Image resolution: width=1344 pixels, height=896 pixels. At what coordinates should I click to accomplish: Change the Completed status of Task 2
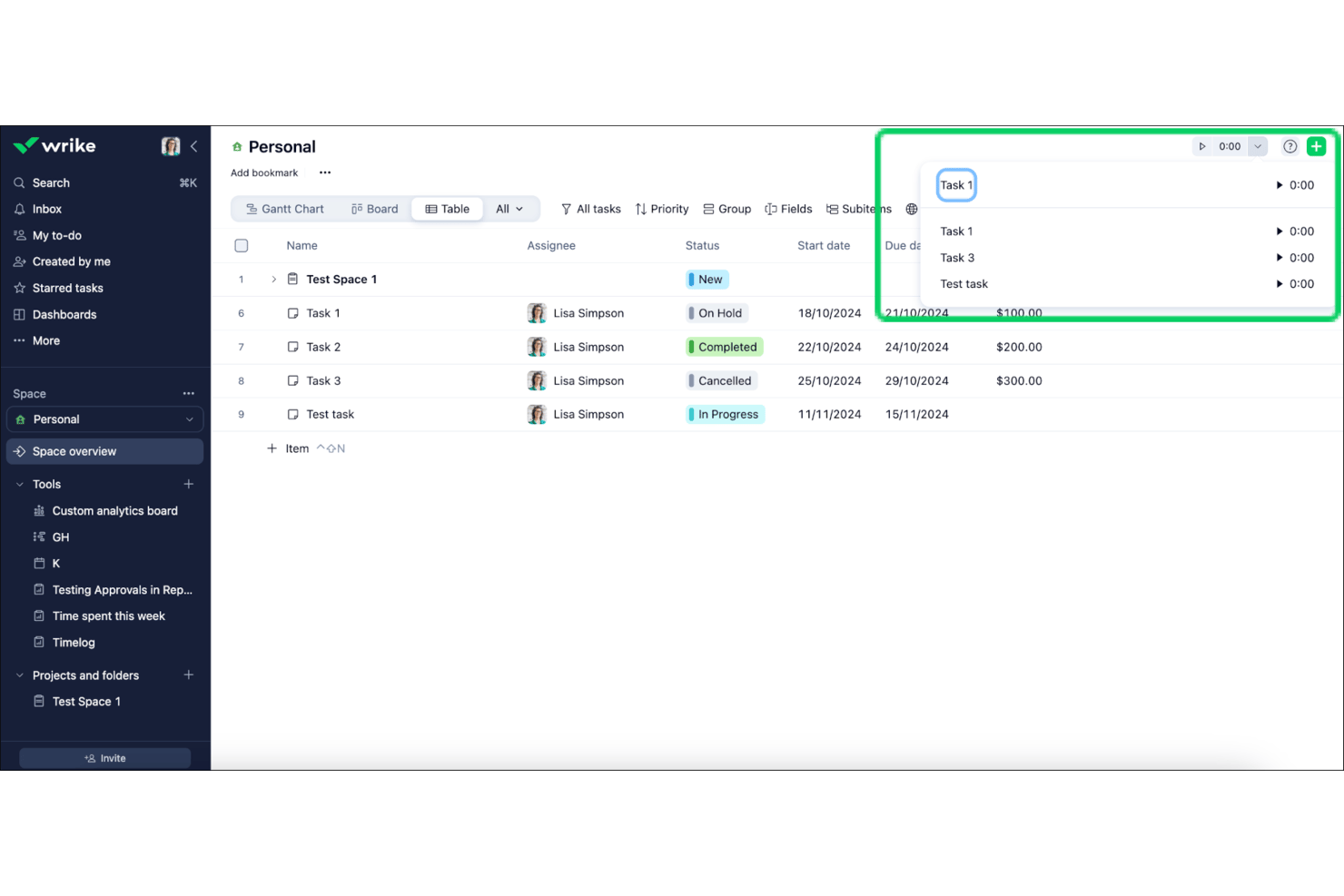tap(724, 347)
